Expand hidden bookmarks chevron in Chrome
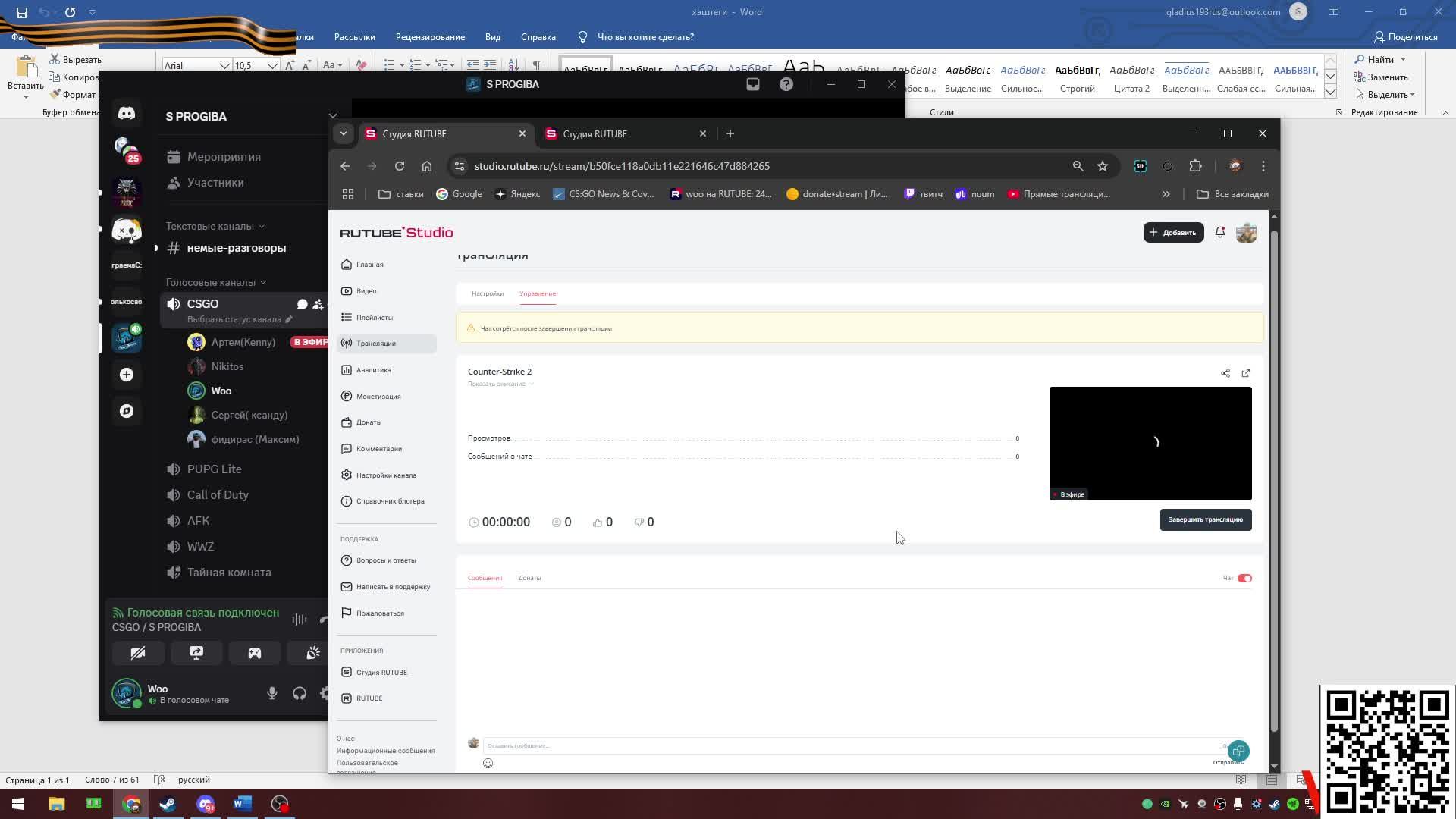This screenshot has height=819, width=1456. click(1166, 194)
